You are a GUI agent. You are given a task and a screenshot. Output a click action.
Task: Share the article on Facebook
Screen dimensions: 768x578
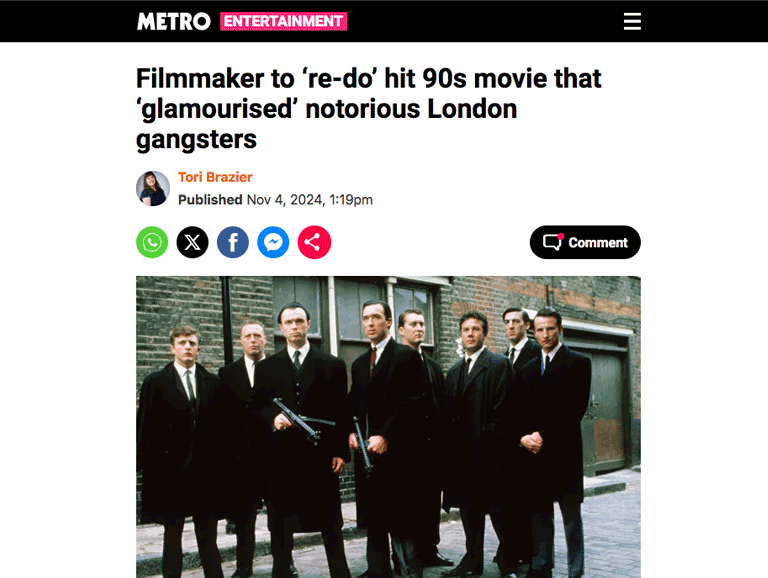[x=233, y=242]
